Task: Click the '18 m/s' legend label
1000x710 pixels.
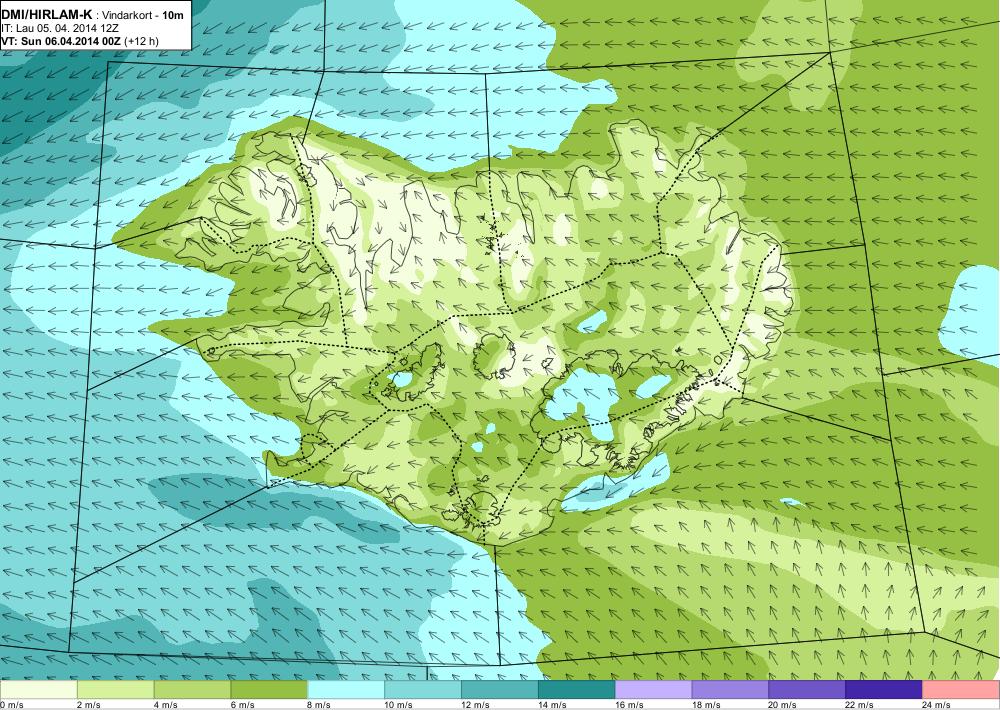Action: click(706, 705)
